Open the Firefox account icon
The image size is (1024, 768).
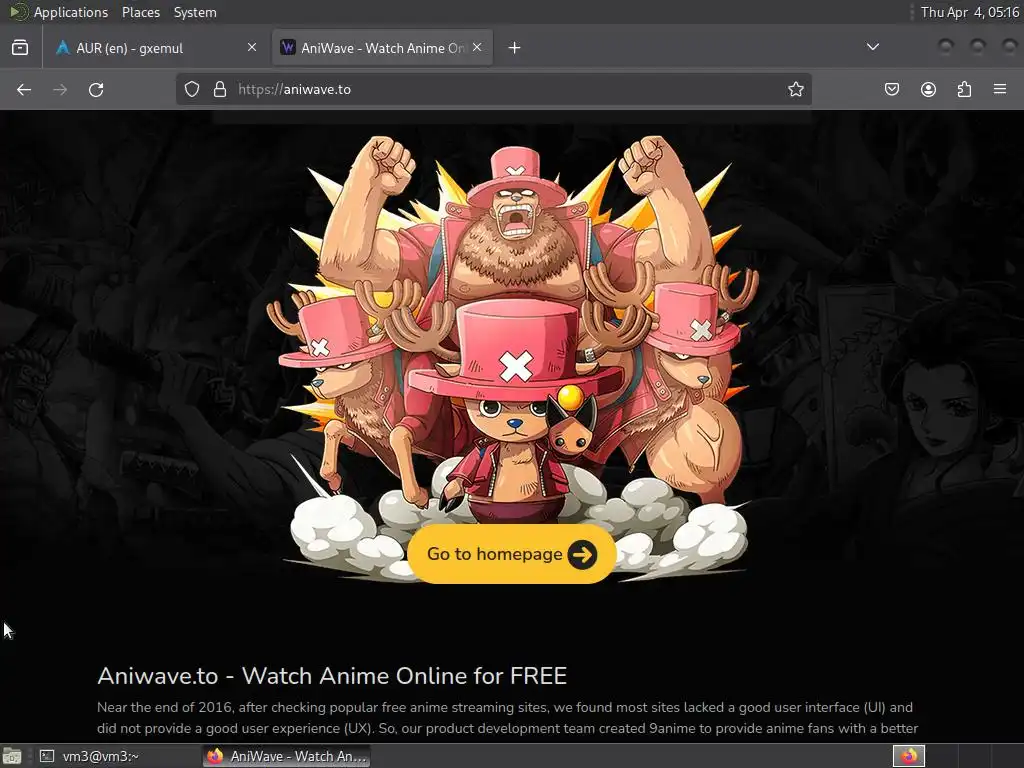(x=928, y=89)
